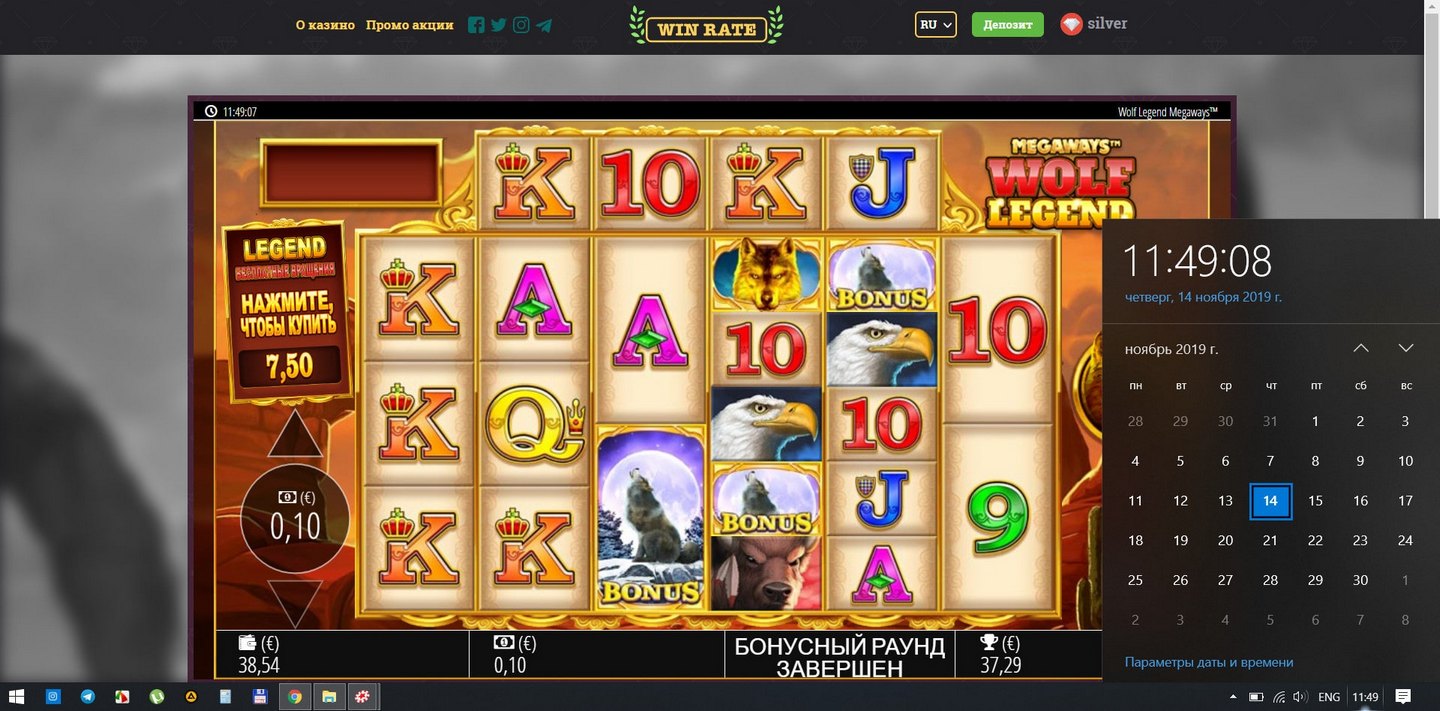Open the notification center in taskbar
Image resolution: width=1440 pixels, height=711 pixels.
coord(1403,696)
